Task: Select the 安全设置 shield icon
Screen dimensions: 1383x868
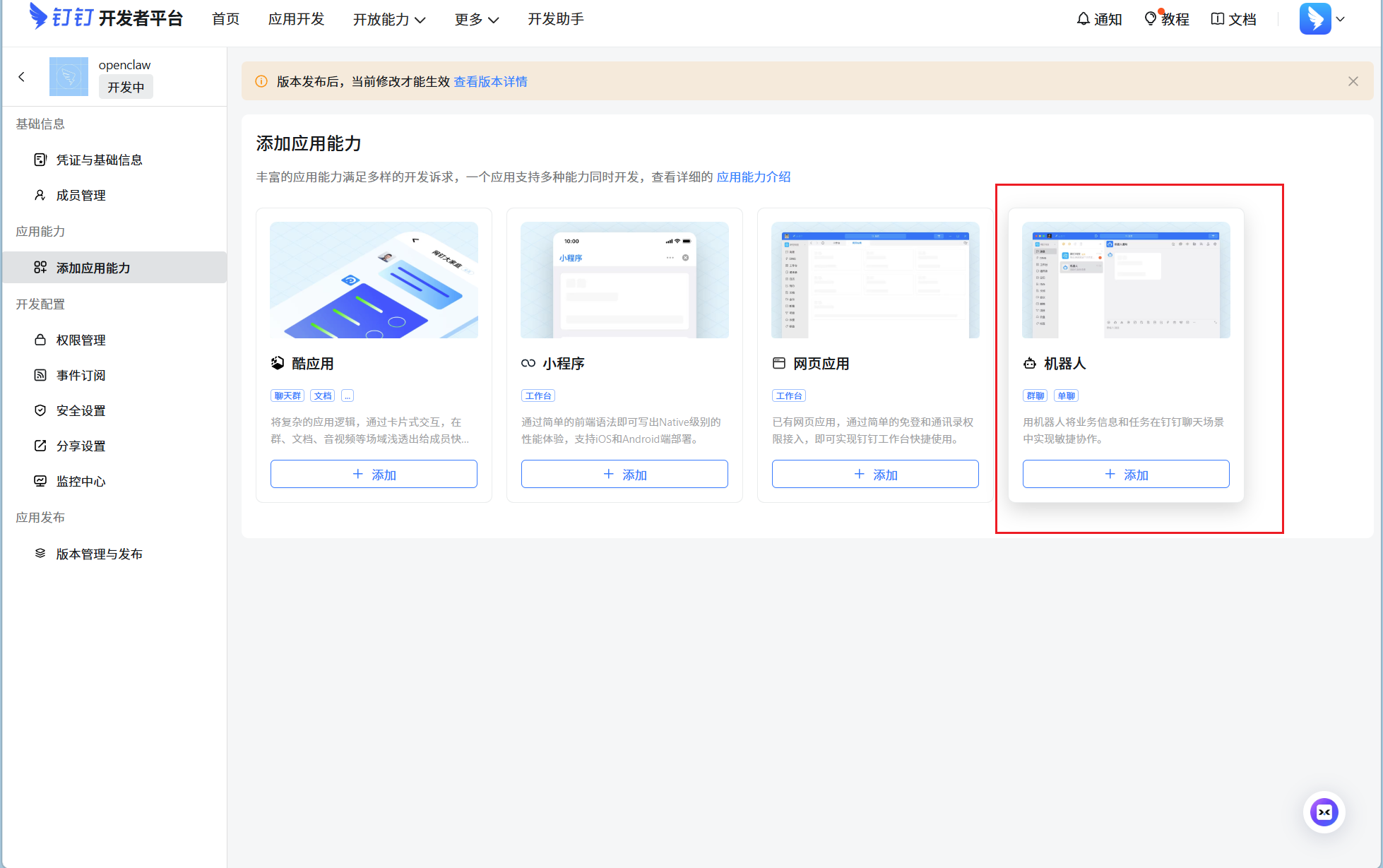Action: [x=81, y=410]
